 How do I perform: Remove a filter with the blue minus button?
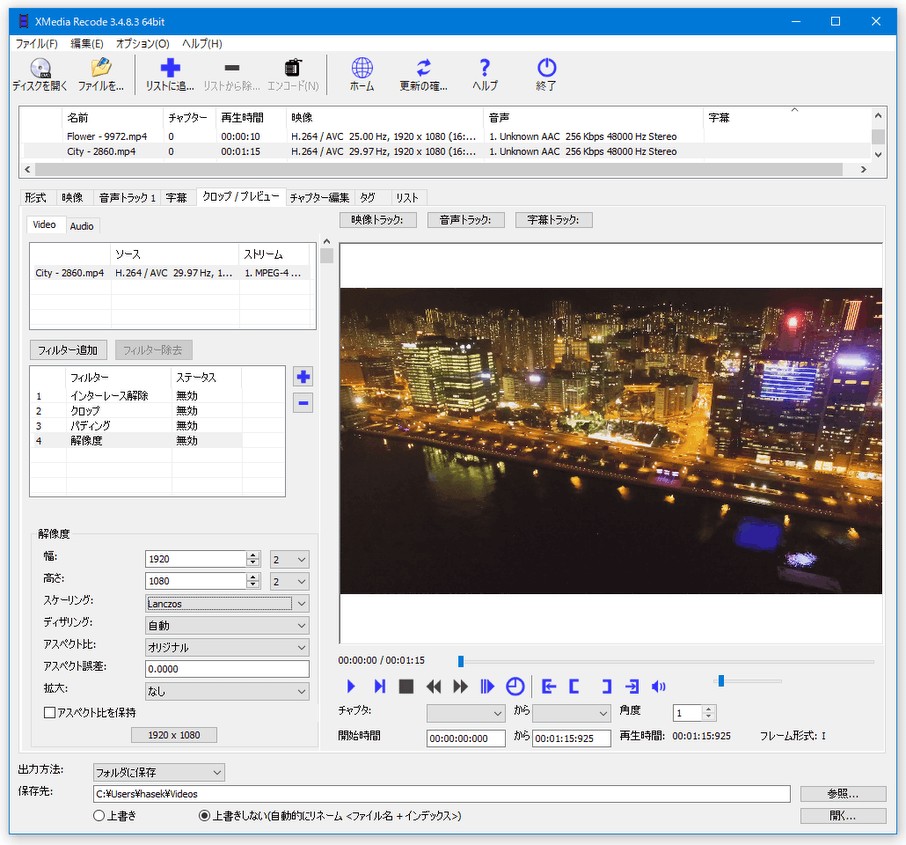click(303, 403)
